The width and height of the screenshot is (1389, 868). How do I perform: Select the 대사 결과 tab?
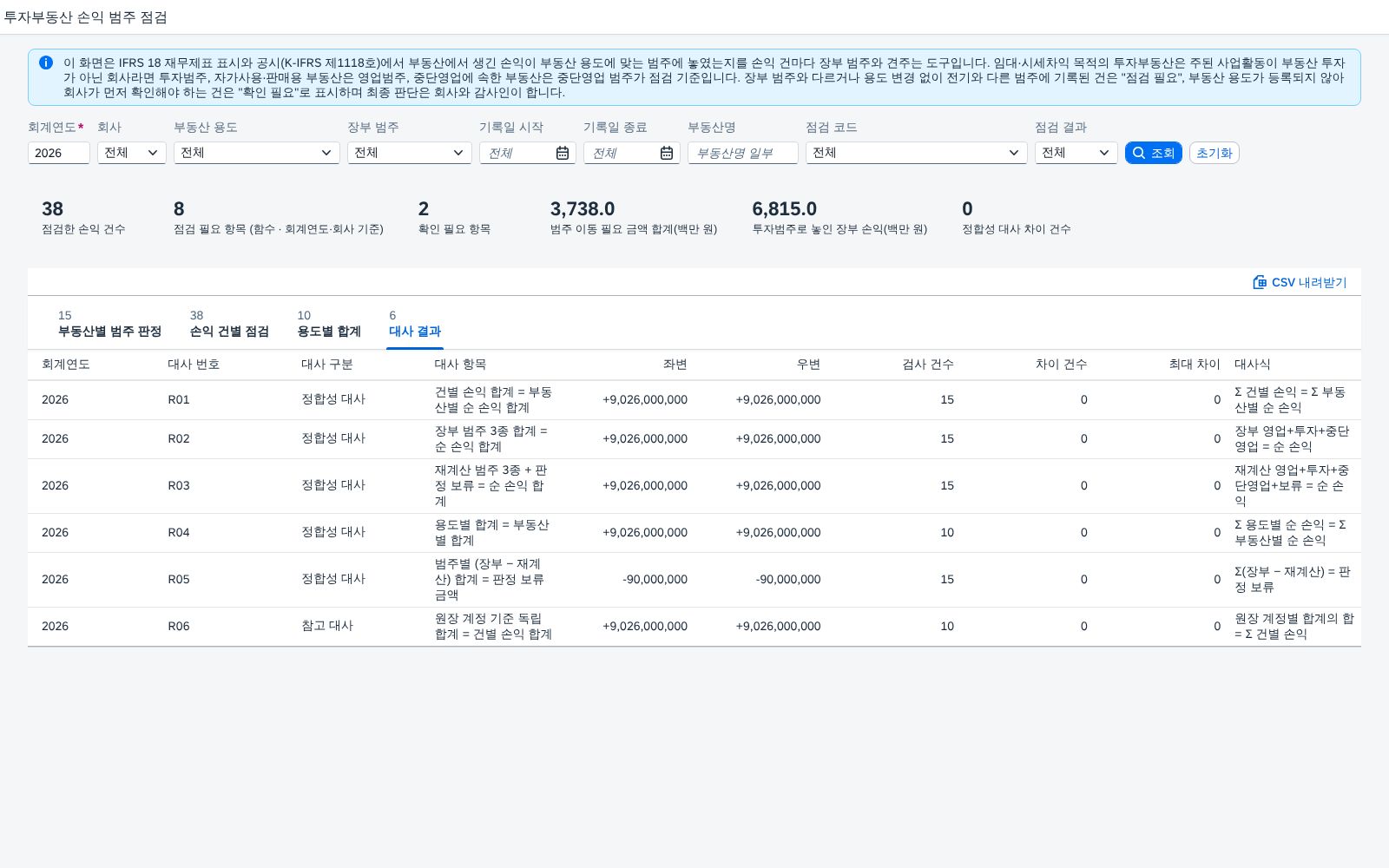point(415,324)
